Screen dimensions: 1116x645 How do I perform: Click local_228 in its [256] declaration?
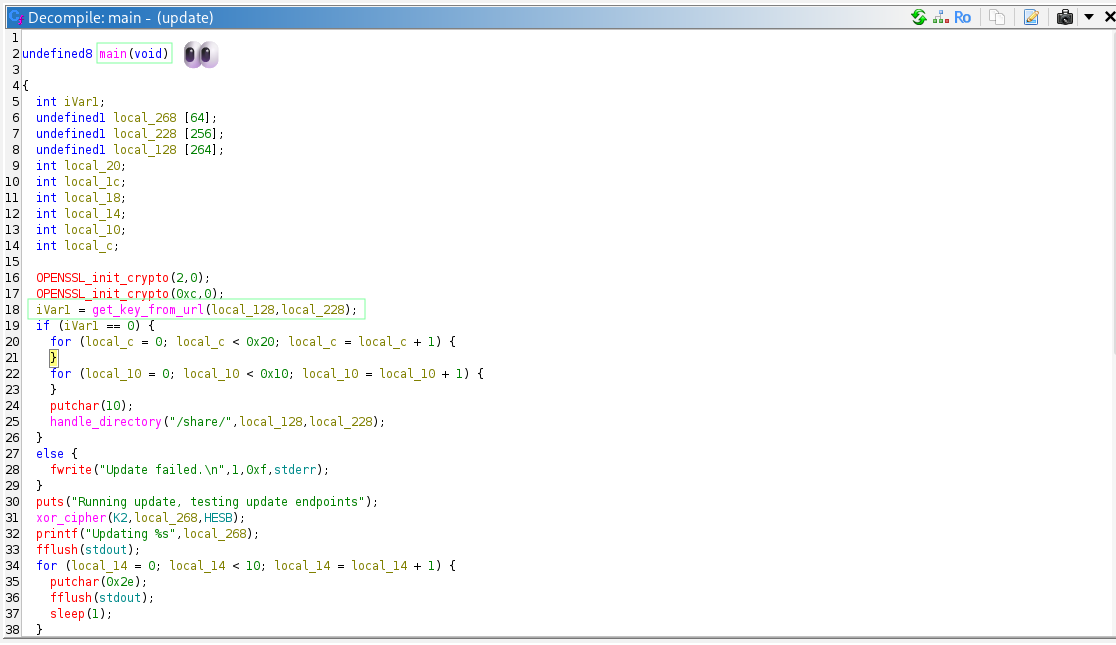tap(144, 134)
